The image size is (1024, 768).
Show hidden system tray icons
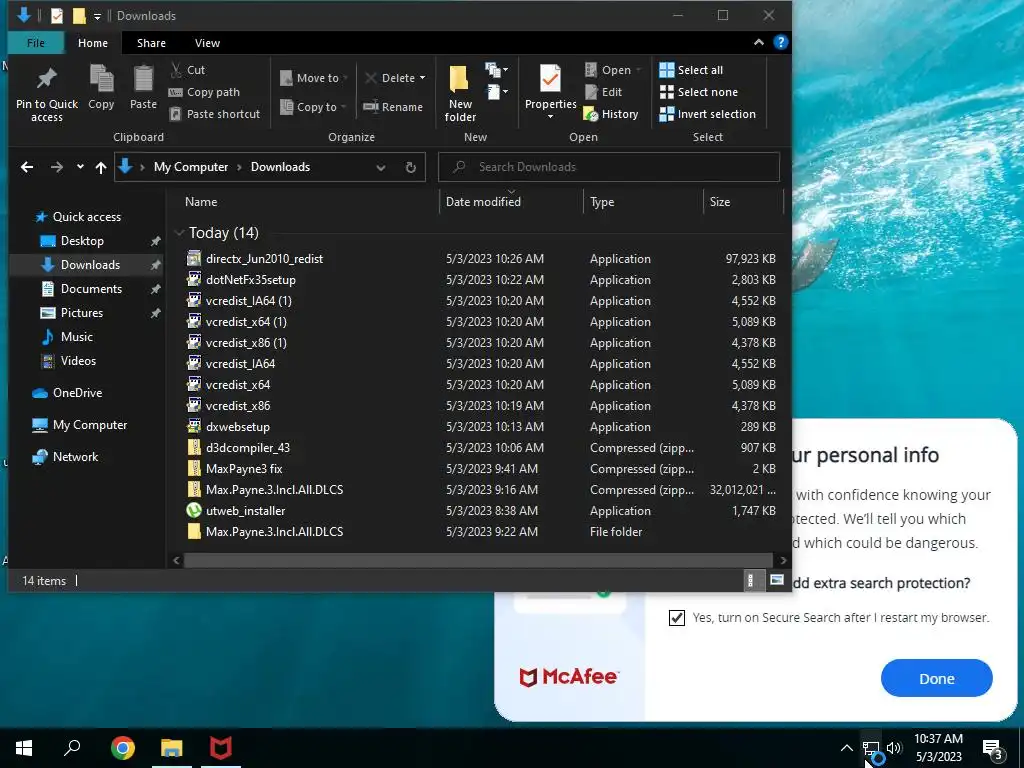pyautogui.click(x=846, y=748)
